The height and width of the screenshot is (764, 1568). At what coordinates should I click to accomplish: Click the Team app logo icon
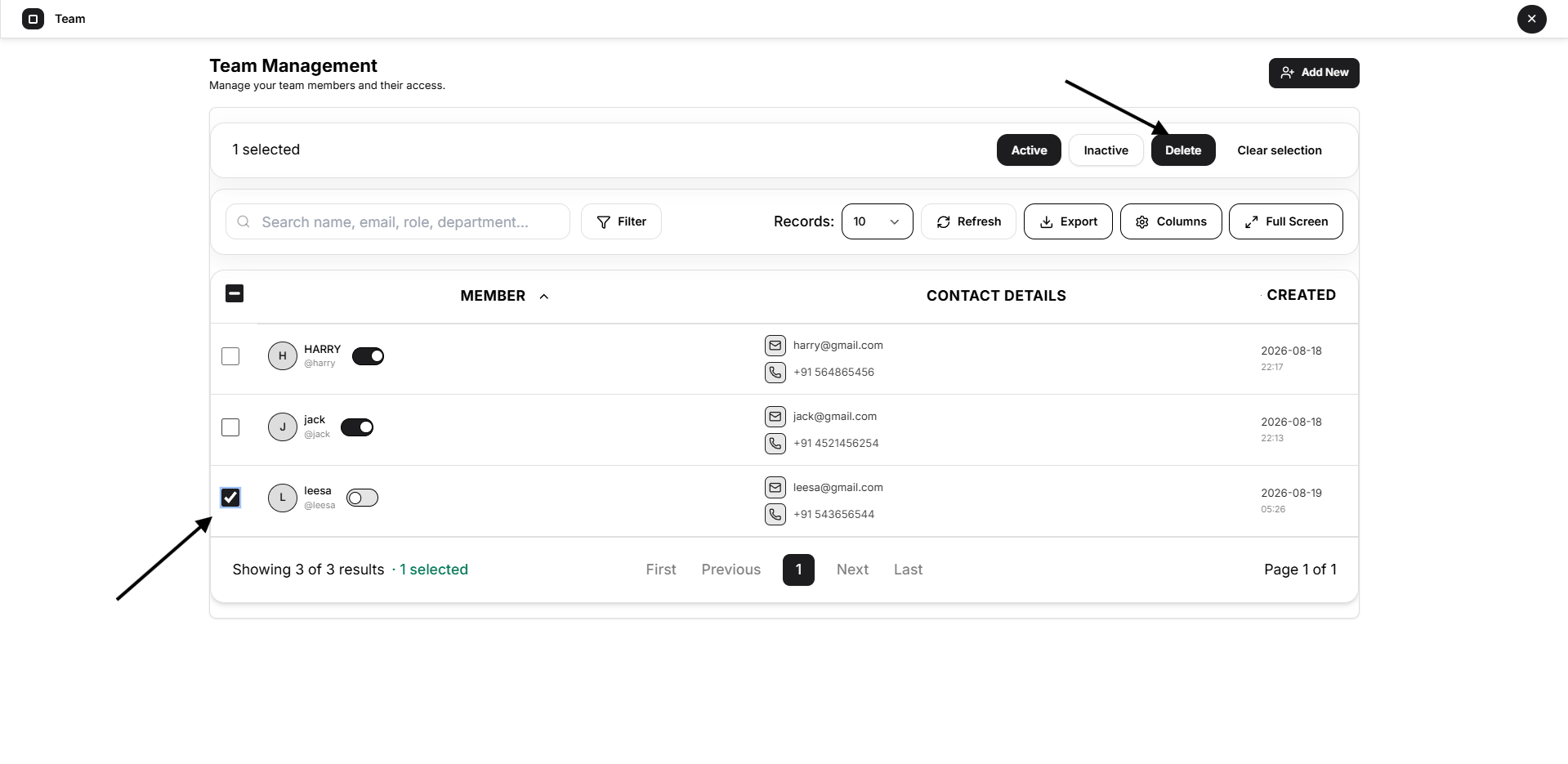click(x=33, y=19)
